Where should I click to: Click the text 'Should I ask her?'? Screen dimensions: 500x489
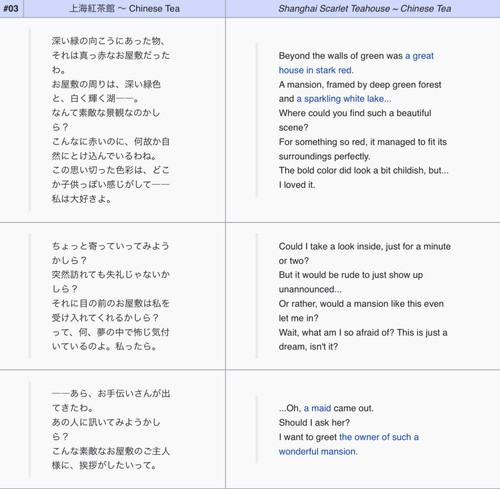(x=314, y=423)
